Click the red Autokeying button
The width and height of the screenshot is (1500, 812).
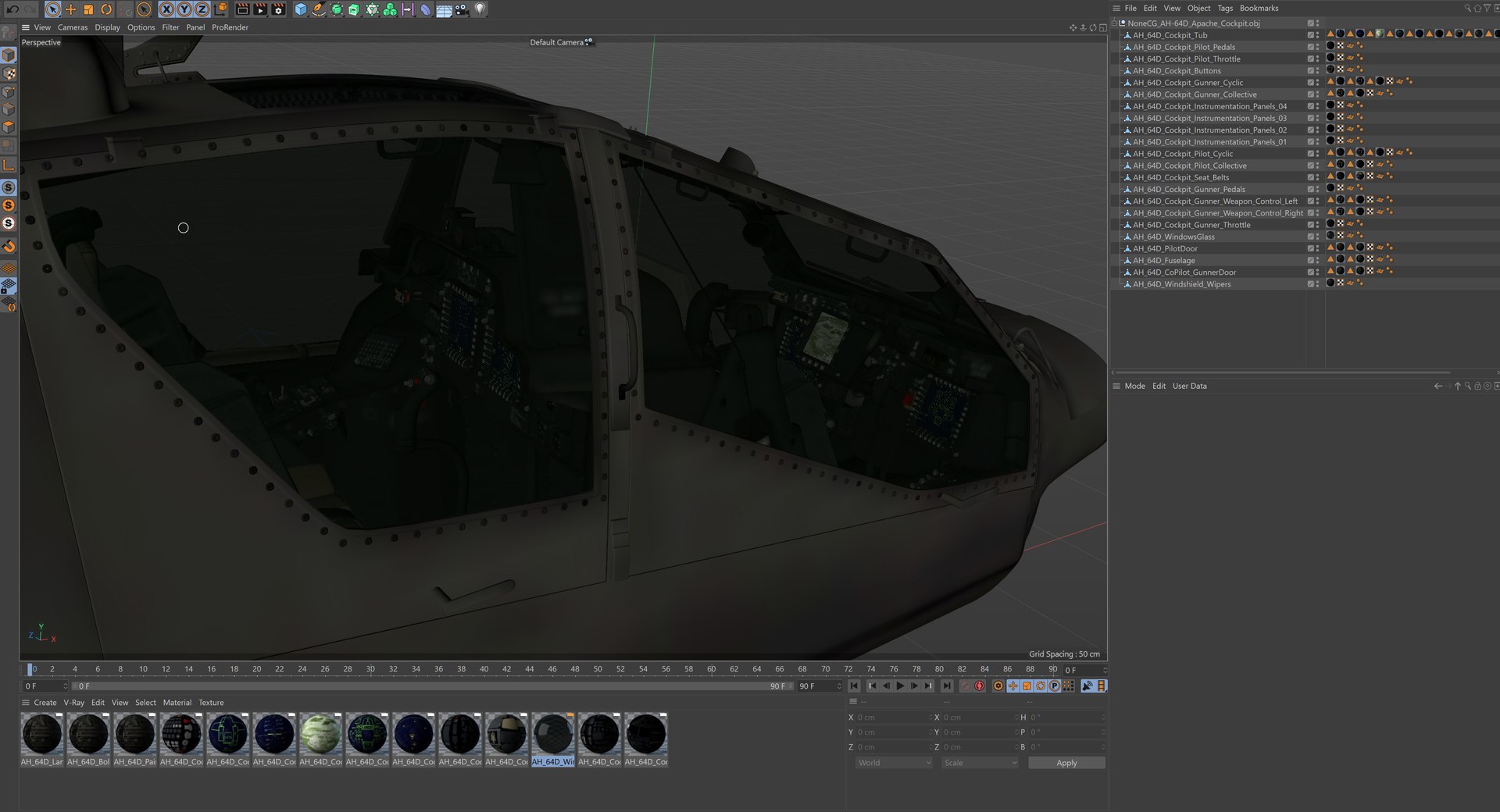(980, 686)
